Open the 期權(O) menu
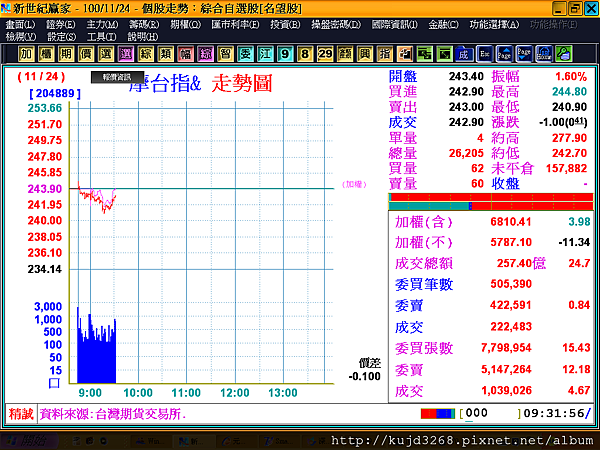Screen dimensions: 600x450 pyautogui.click(x=186, y=25)
